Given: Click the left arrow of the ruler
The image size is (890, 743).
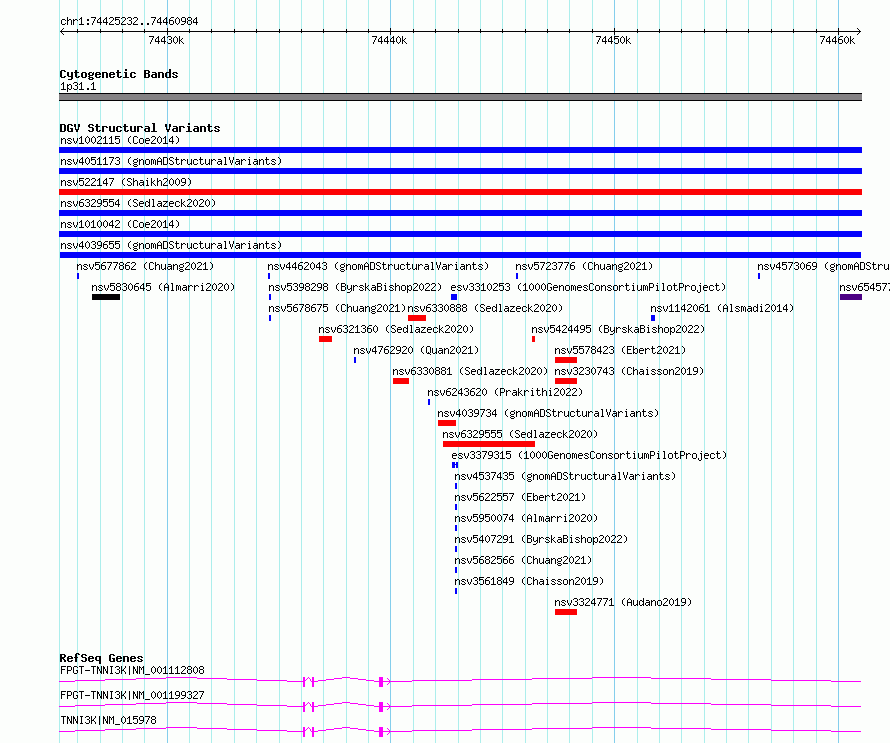Looking at the screenshot, I should point(62,31).
